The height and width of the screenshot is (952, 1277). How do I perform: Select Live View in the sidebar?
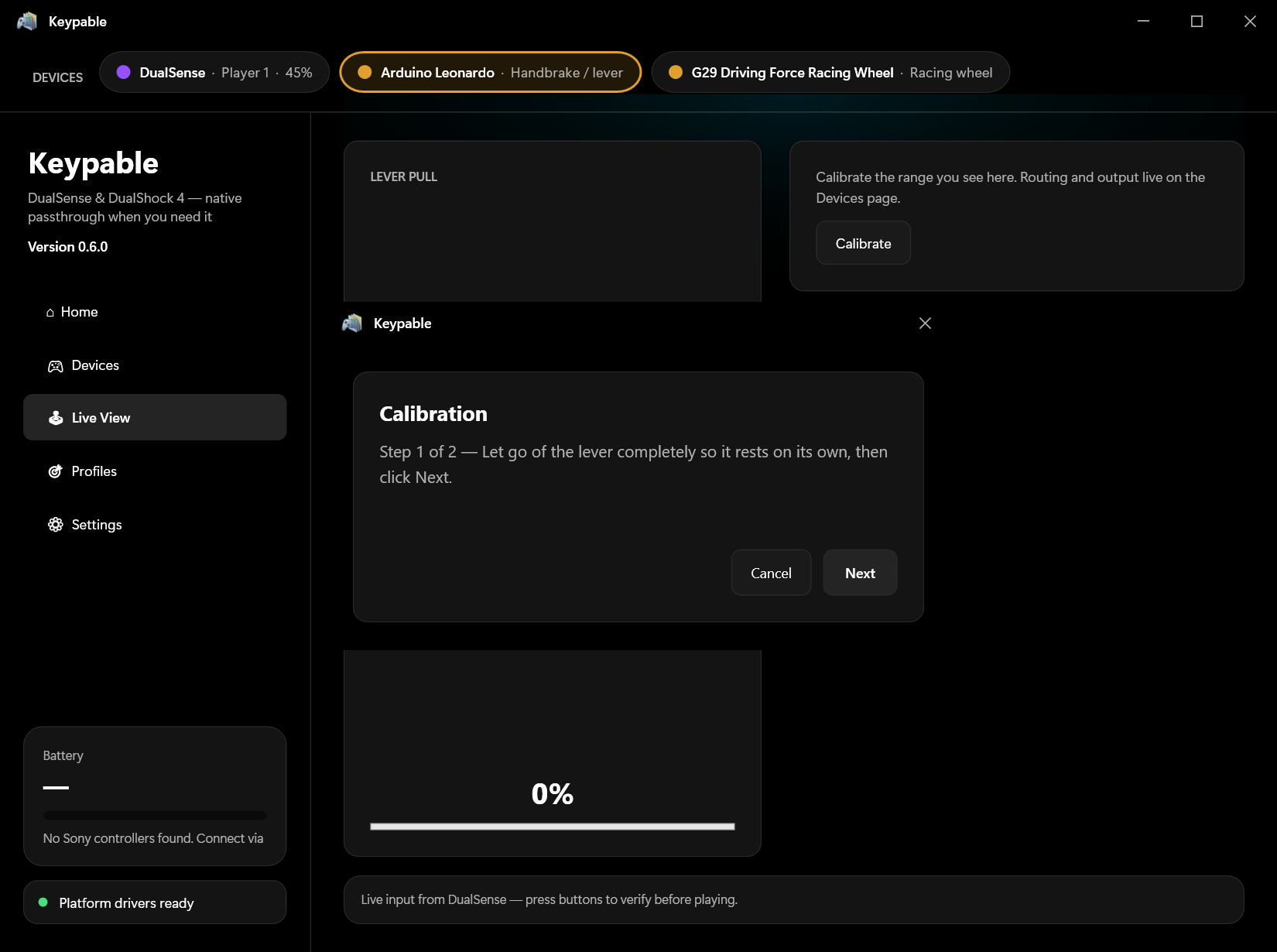155,418
